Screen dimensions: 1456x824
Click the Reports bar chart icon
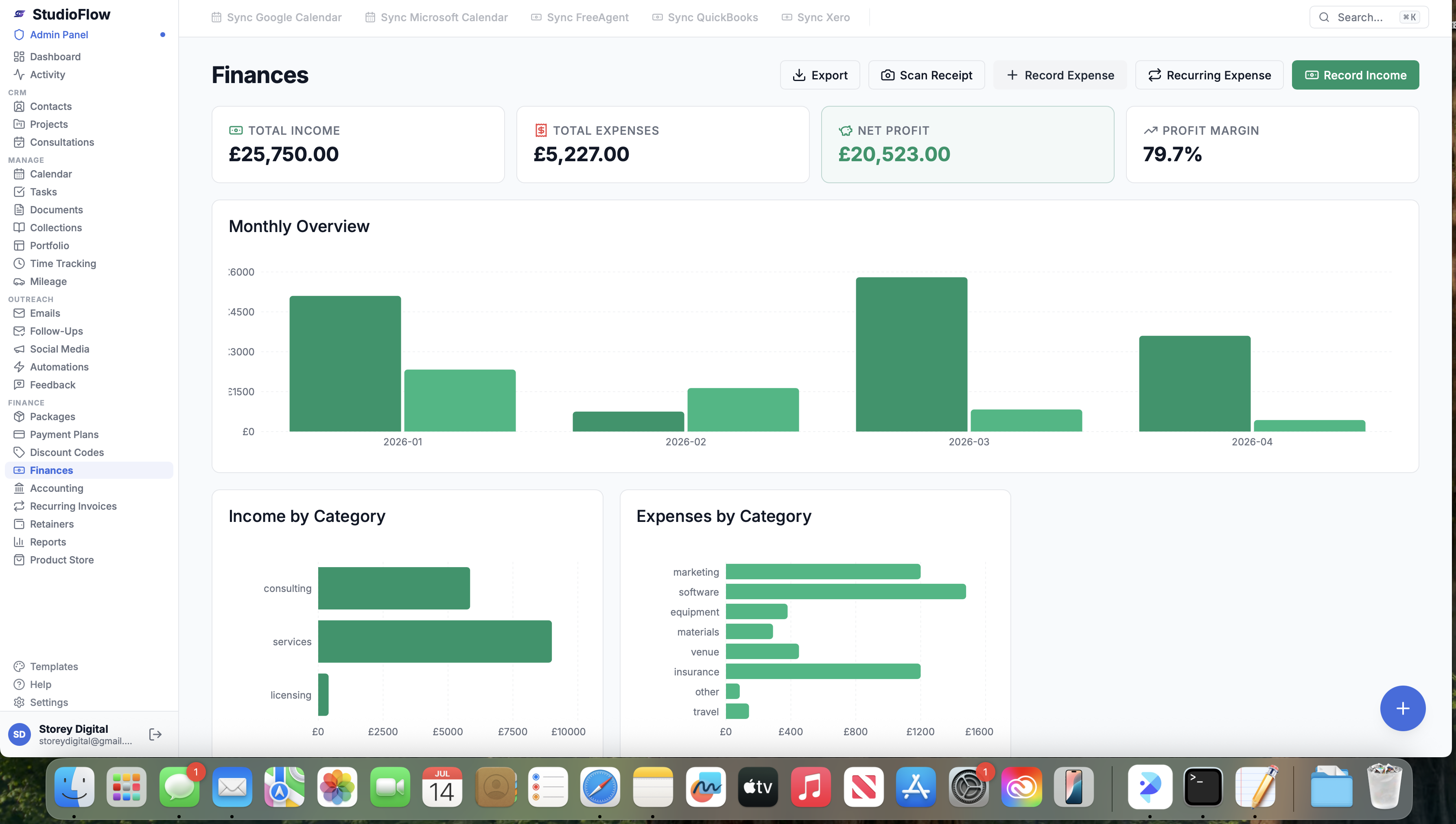(x=19, y=542)
